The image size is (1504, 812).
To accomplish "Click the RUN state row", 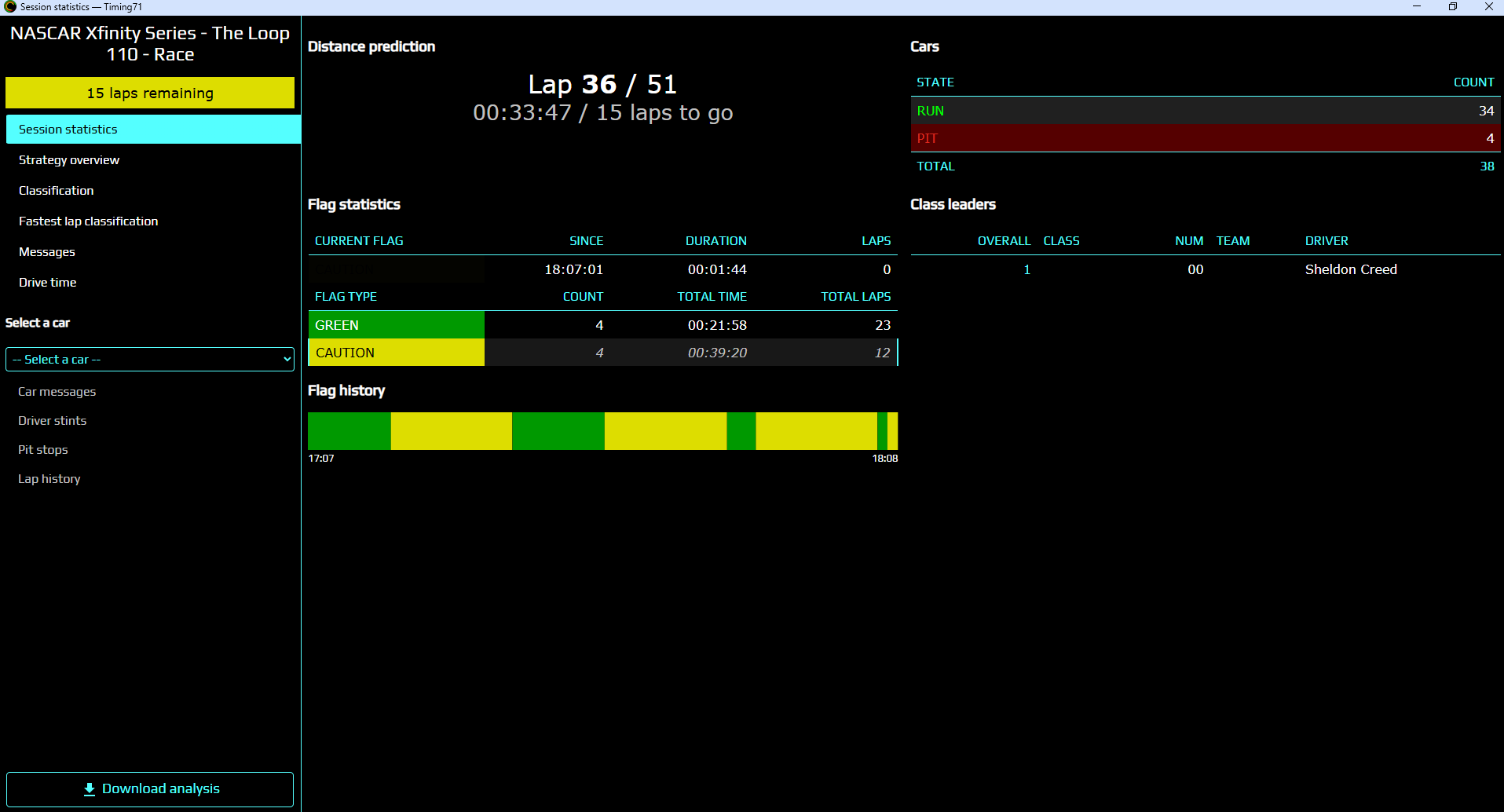I will click(1206, 111).
